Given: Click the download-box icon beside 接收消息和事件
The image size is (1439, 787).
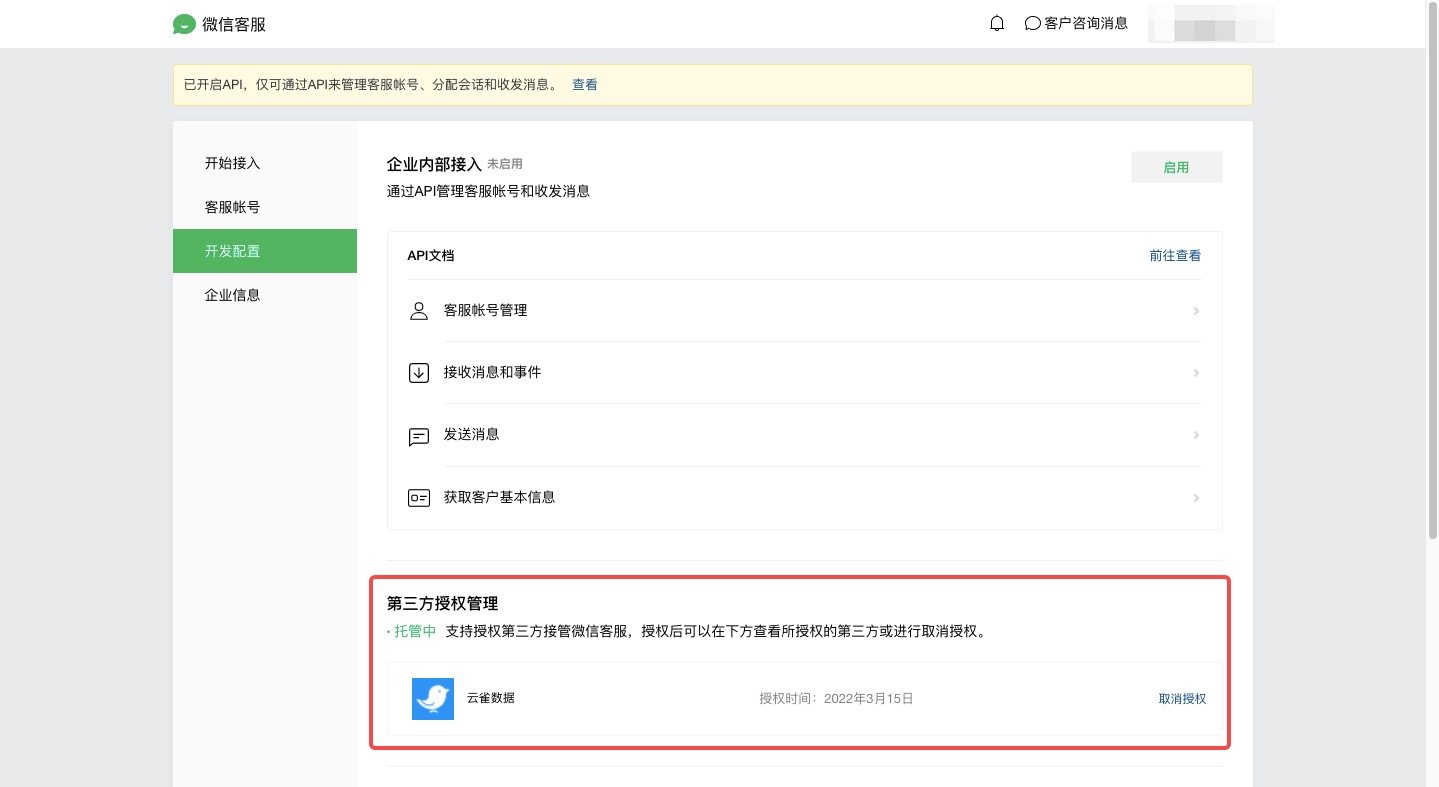Looking at the screenshot, I should click(x=419, y=373).
